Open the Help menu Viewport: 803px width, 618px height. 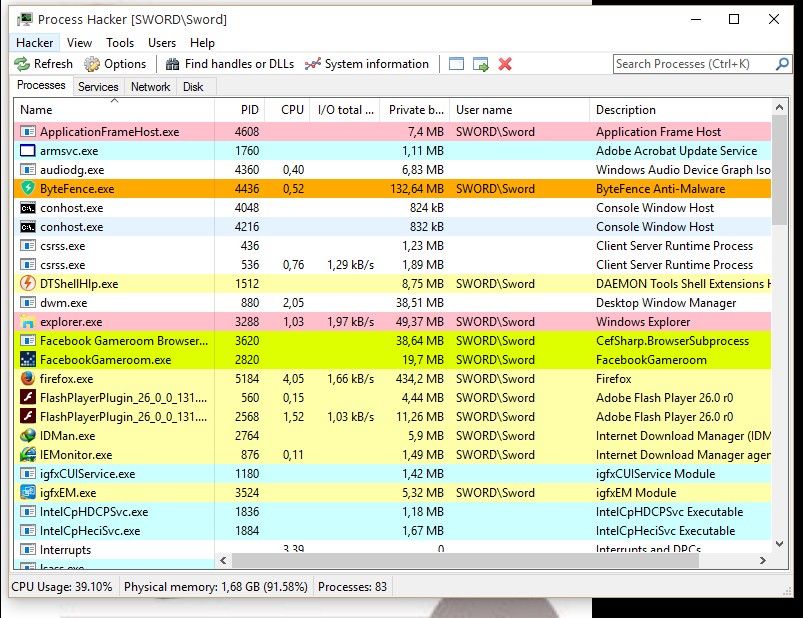click(202, 42)
